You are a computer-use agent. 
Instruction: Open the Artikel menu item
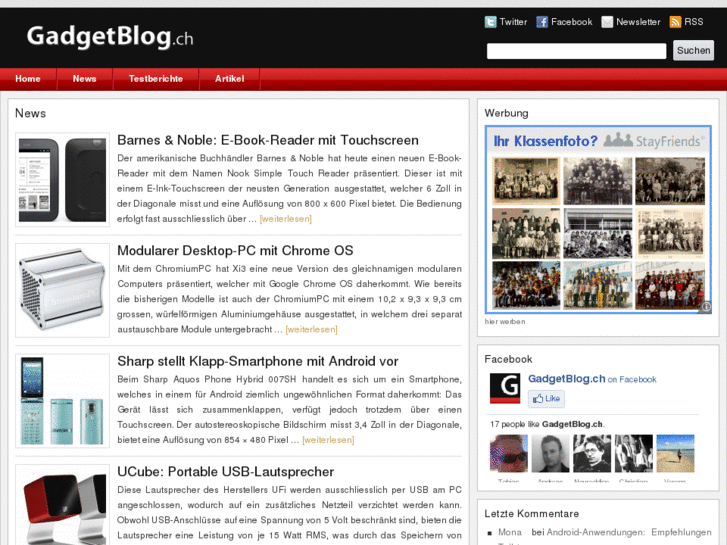point(230,79)
